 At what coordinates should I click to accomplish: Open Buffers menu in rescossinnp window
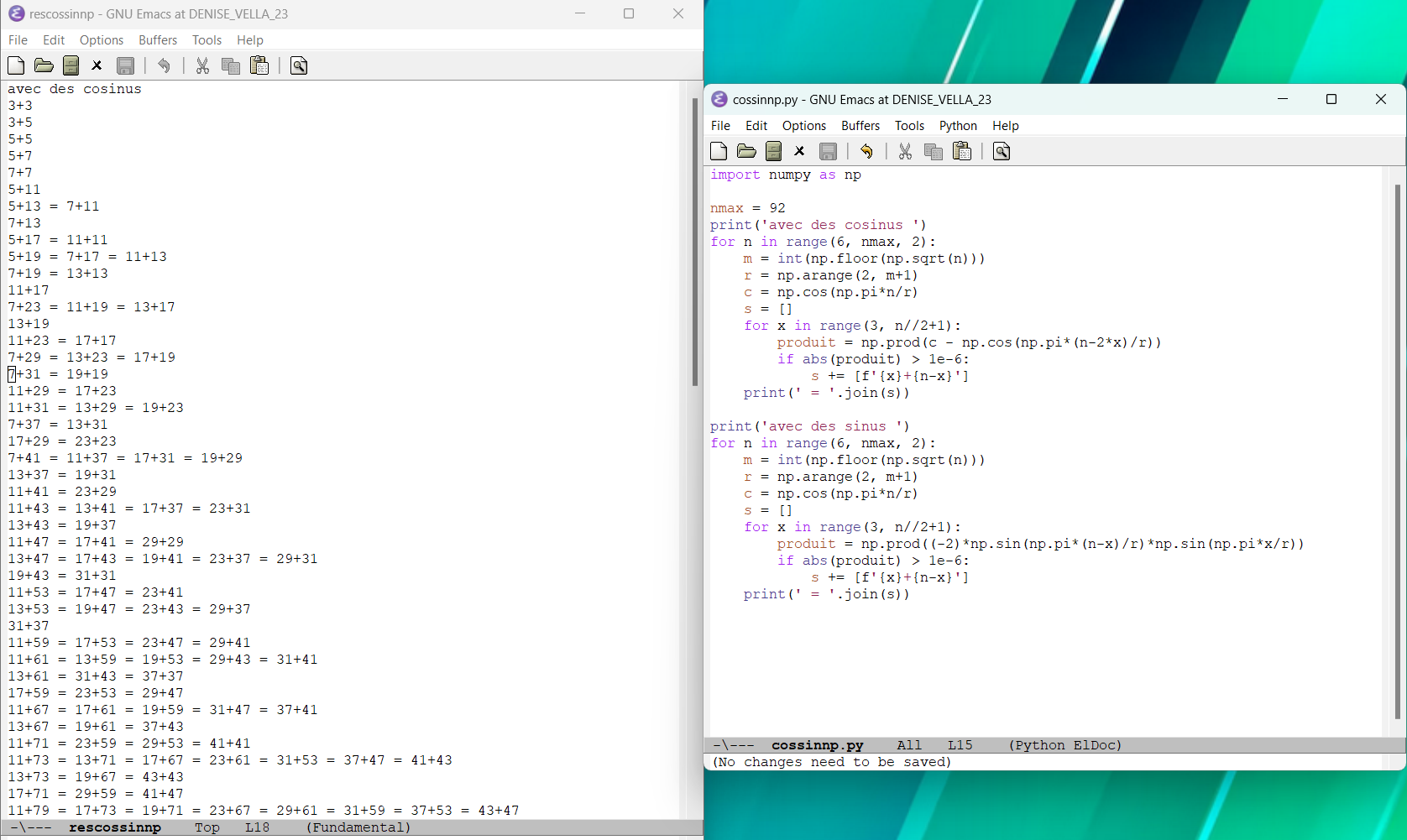(x=158, y=40)
